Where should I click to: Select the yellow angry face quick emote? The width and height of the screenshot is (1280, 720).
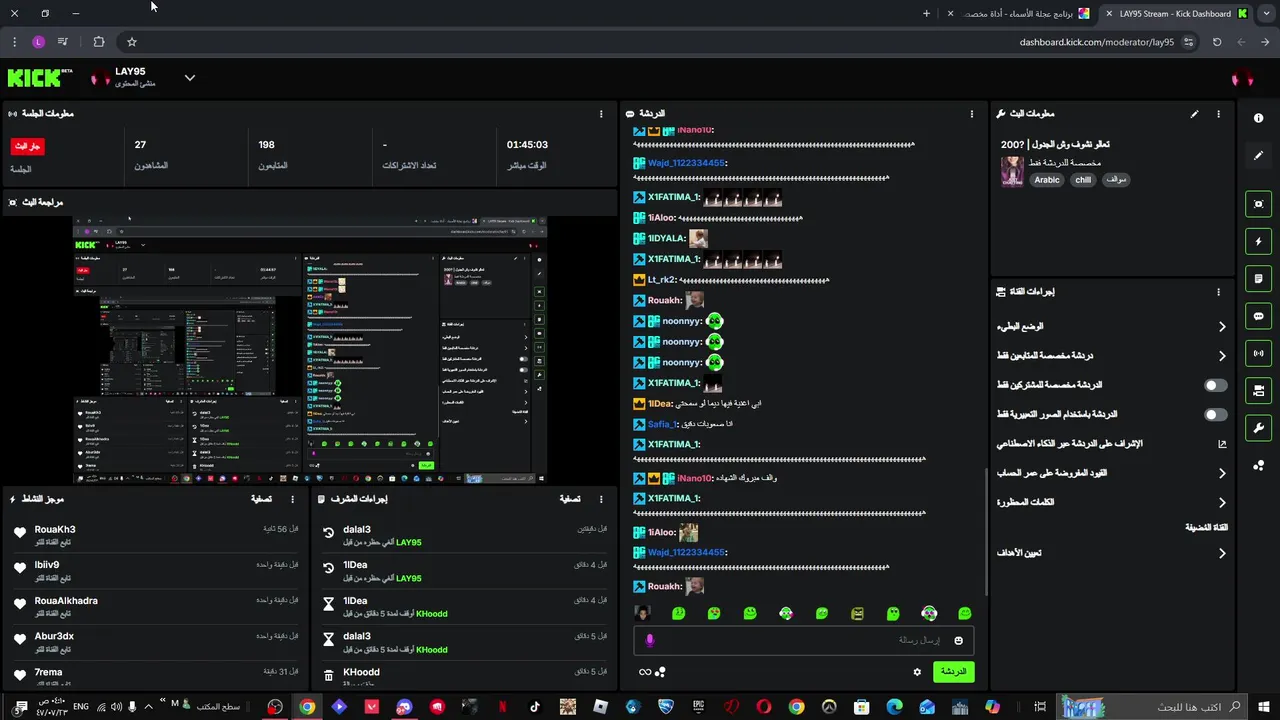857,613
